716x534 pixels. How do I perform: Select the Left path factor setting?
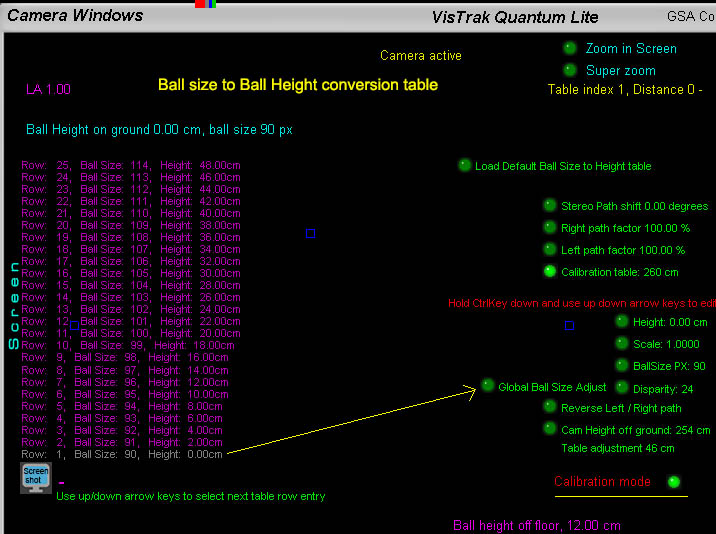[550, 249]
